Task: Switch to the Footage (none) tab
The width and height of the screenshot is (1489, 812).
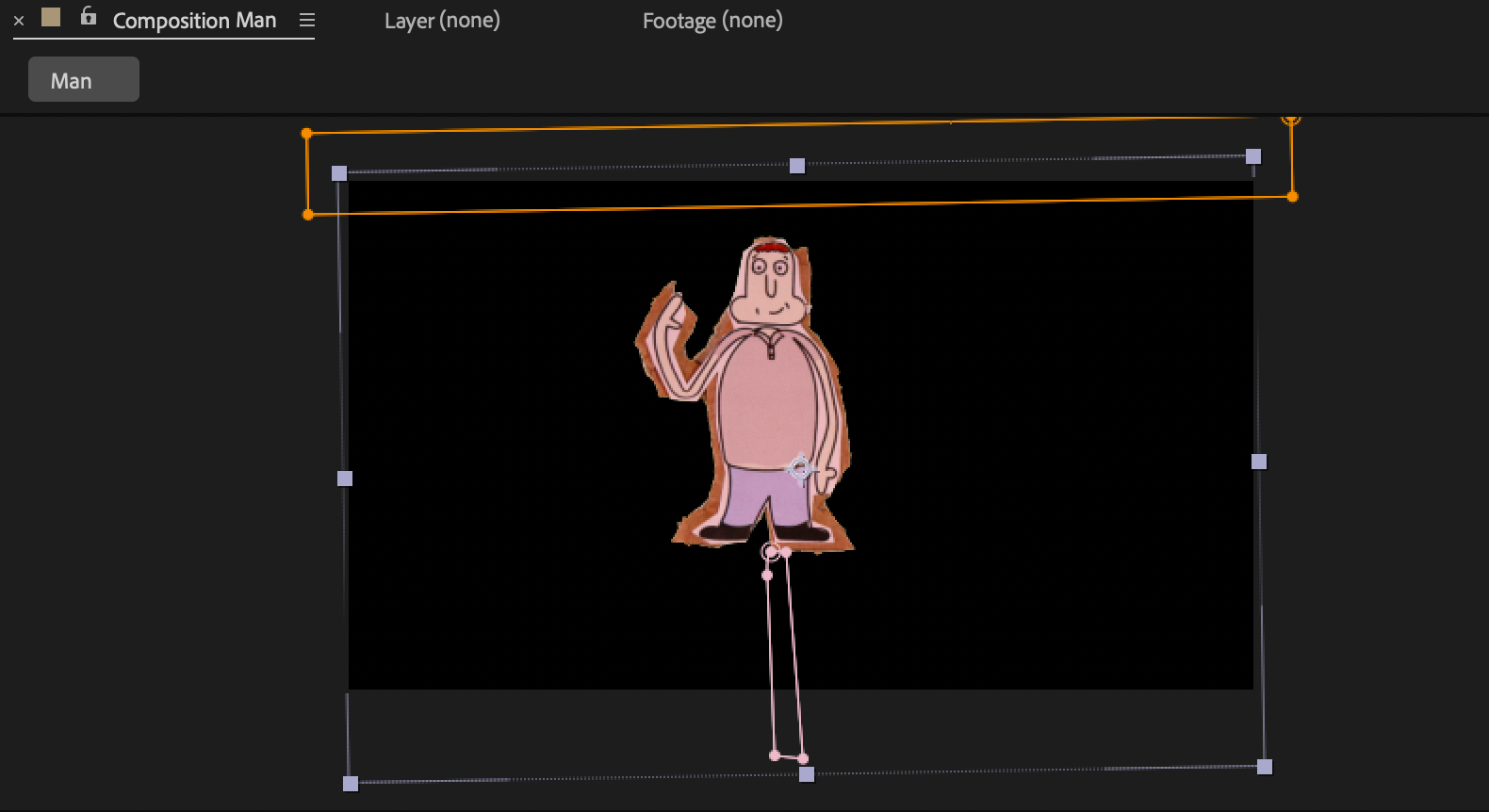Action: [712, 21]
